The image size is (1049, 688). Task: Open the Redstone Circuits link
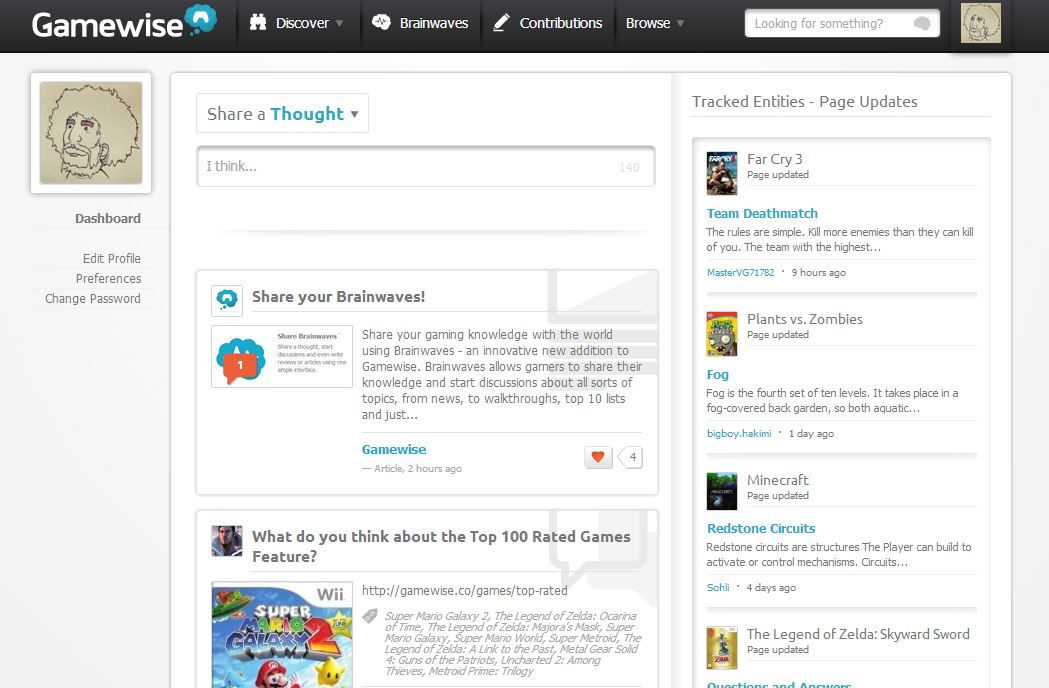(x=761, y=528)
